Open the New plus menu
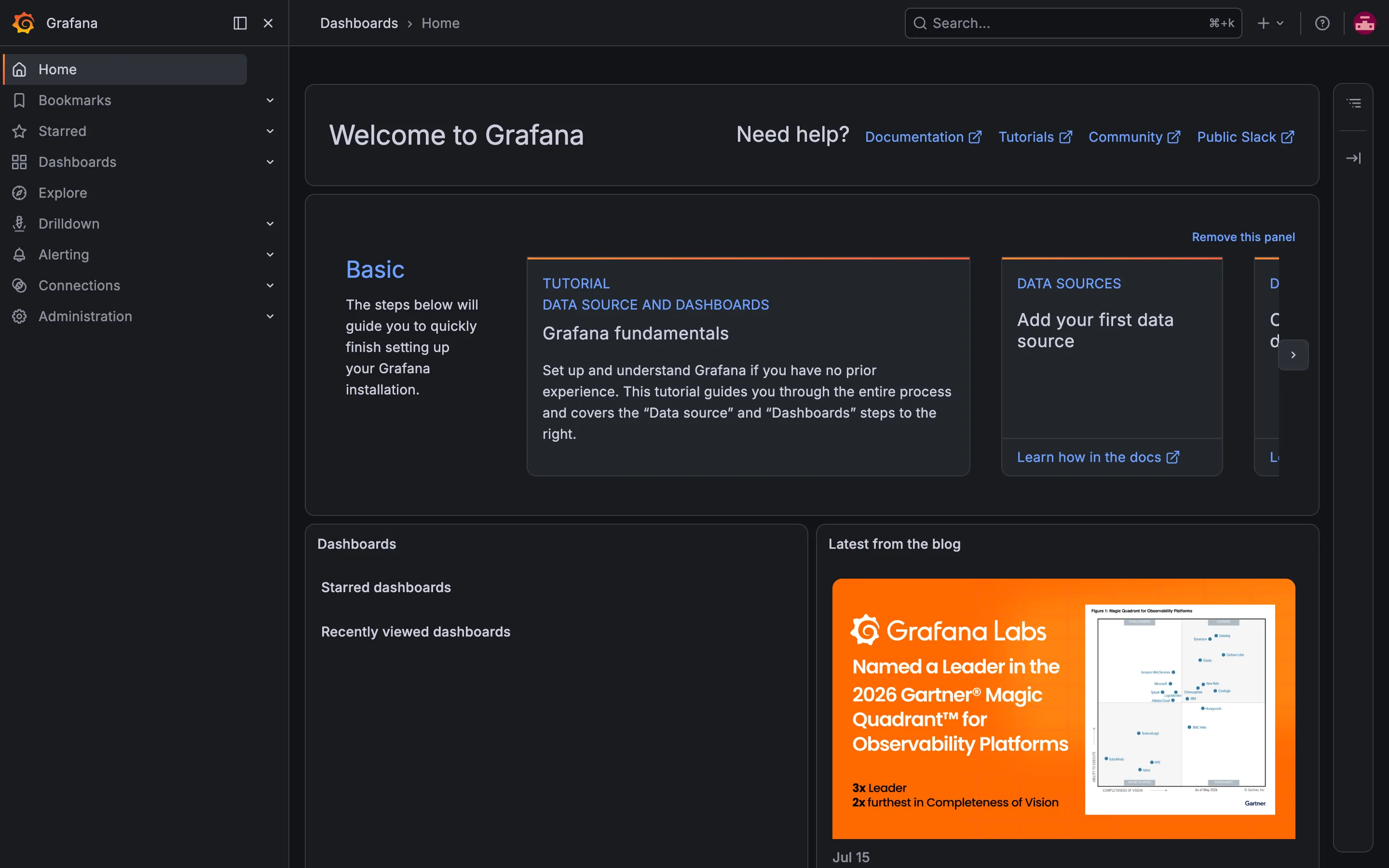1389x868 pixels. point(1270,23)
